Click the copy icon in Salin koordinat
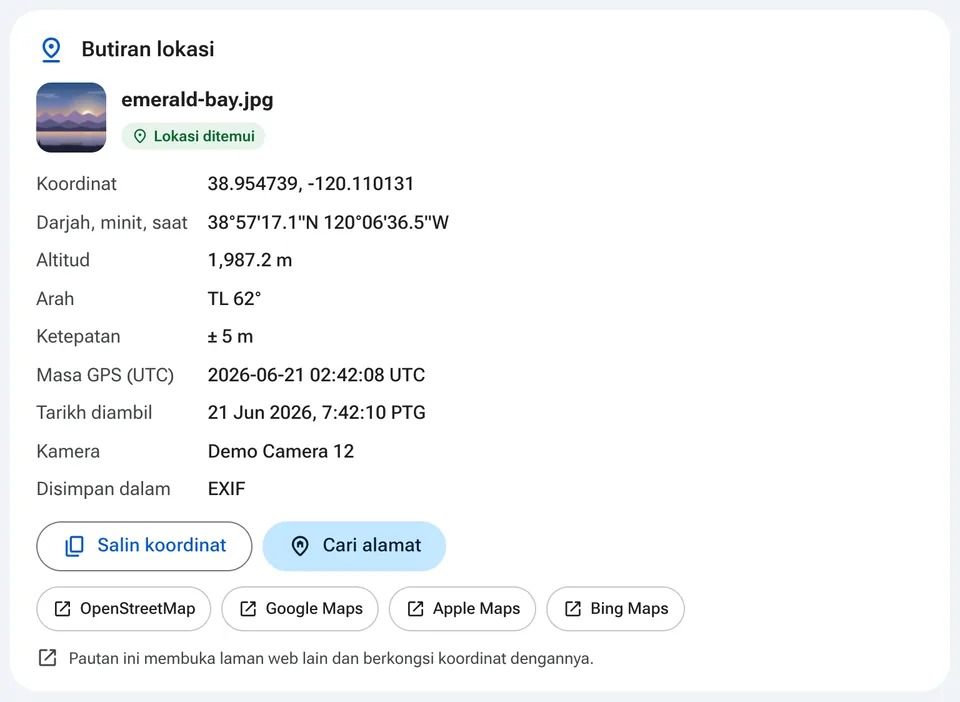 [x=75, y=546]
